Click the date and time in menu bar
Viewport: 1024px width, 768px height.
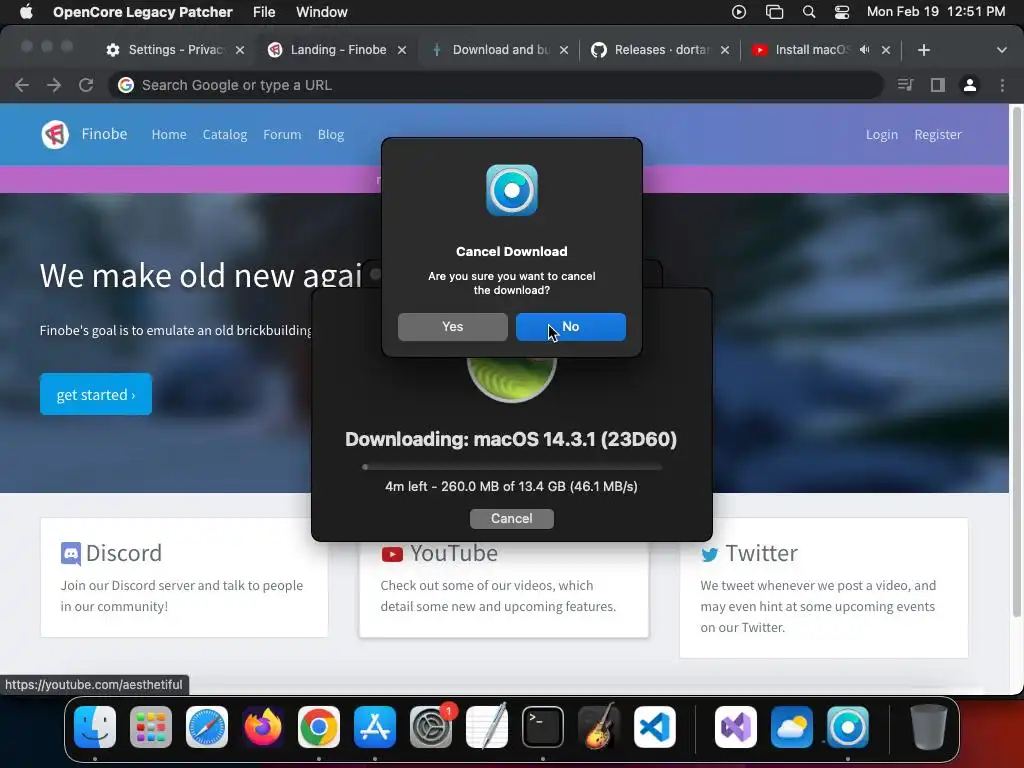point(936,12)
